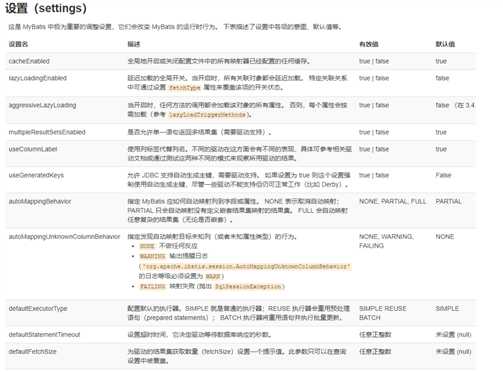Image resolution: width=503 pixels, height=372 pixels.
Task: Click default value 'false' for lazyLoadingEnabled
Action: (442, 78)
